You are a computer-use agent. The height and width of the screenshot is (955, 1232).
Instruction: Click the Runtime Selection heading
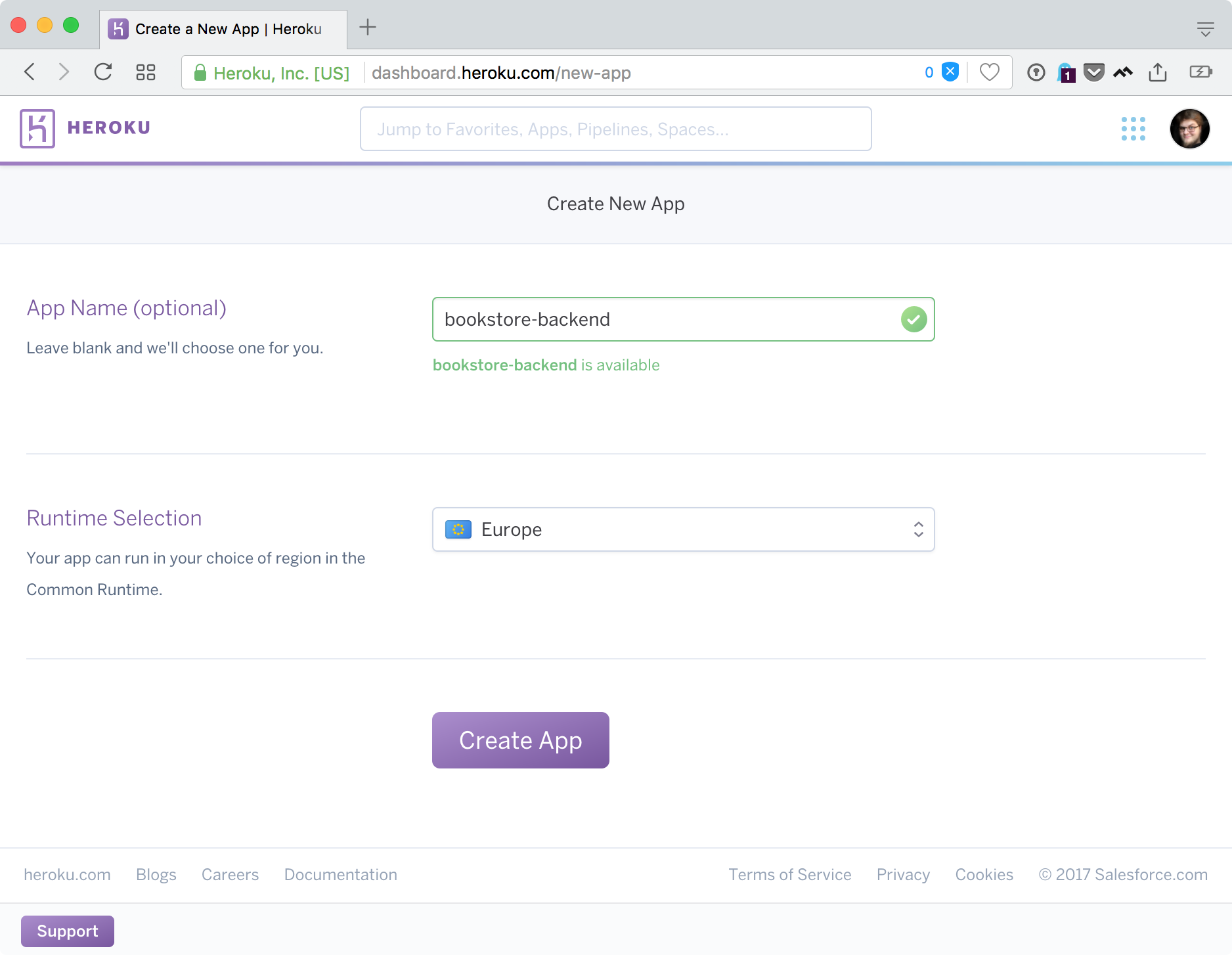(x=114, y=518)
